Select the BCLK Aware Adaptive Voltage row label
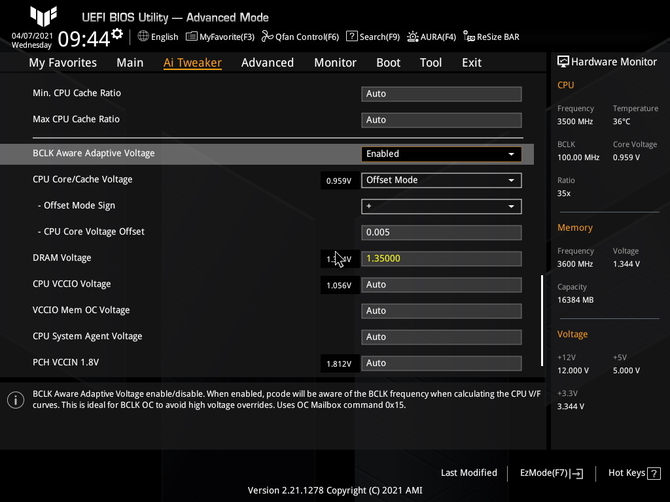670x502 pixels. tap(94, 153)
